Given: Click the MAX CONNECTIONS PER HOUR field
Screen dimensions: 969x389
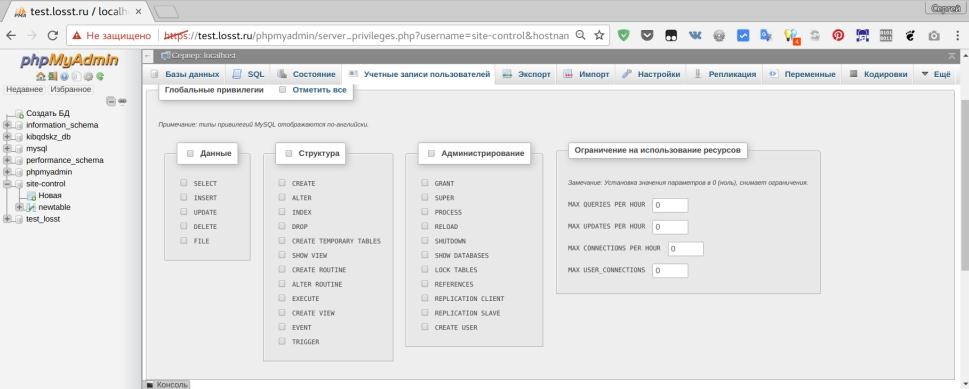Looking at the screenshot, I should 685,249.
